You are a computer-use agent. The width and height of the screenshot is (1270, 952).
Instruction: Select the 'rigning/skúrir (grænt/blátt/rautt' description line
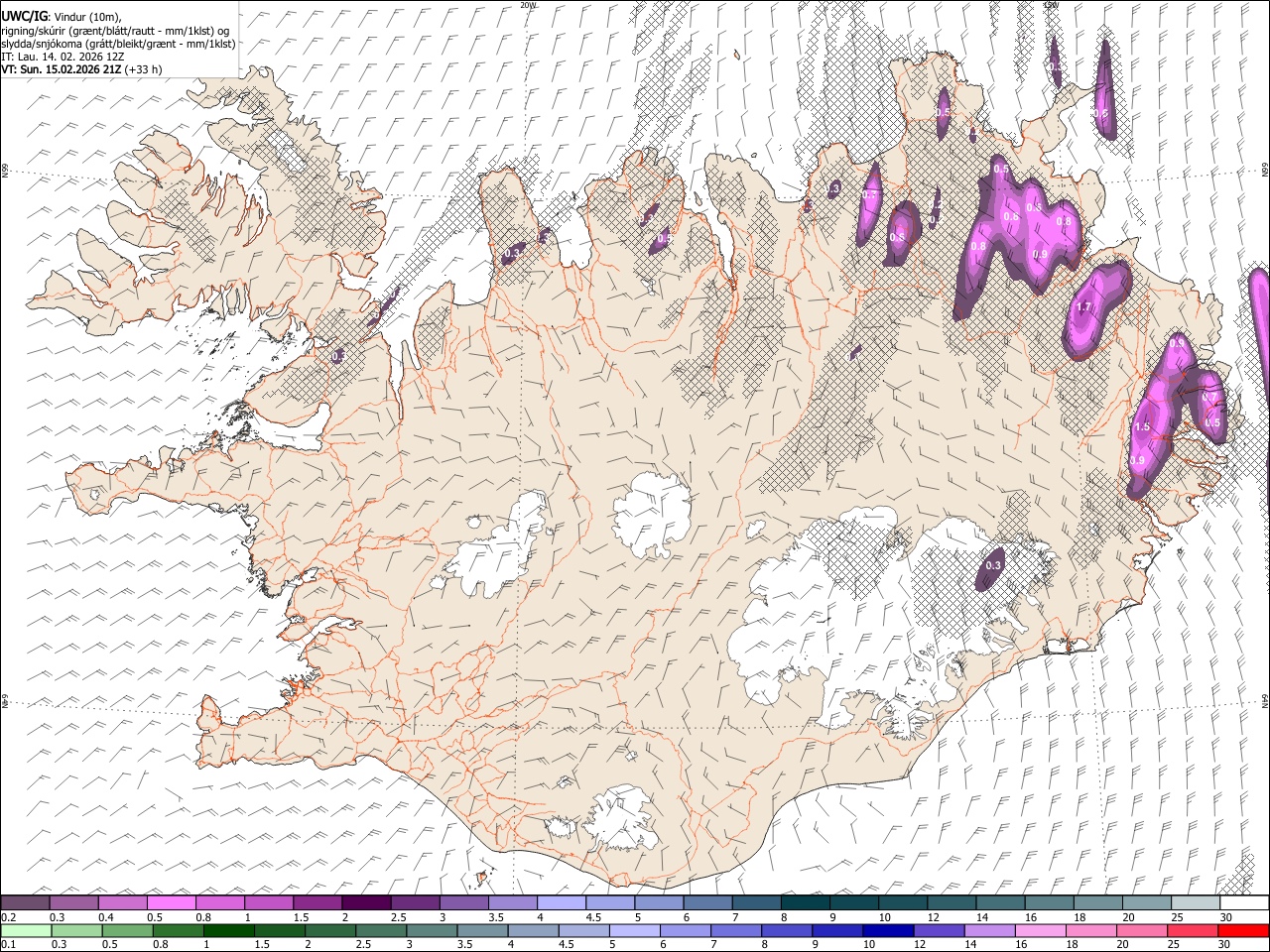coord(117,31)
